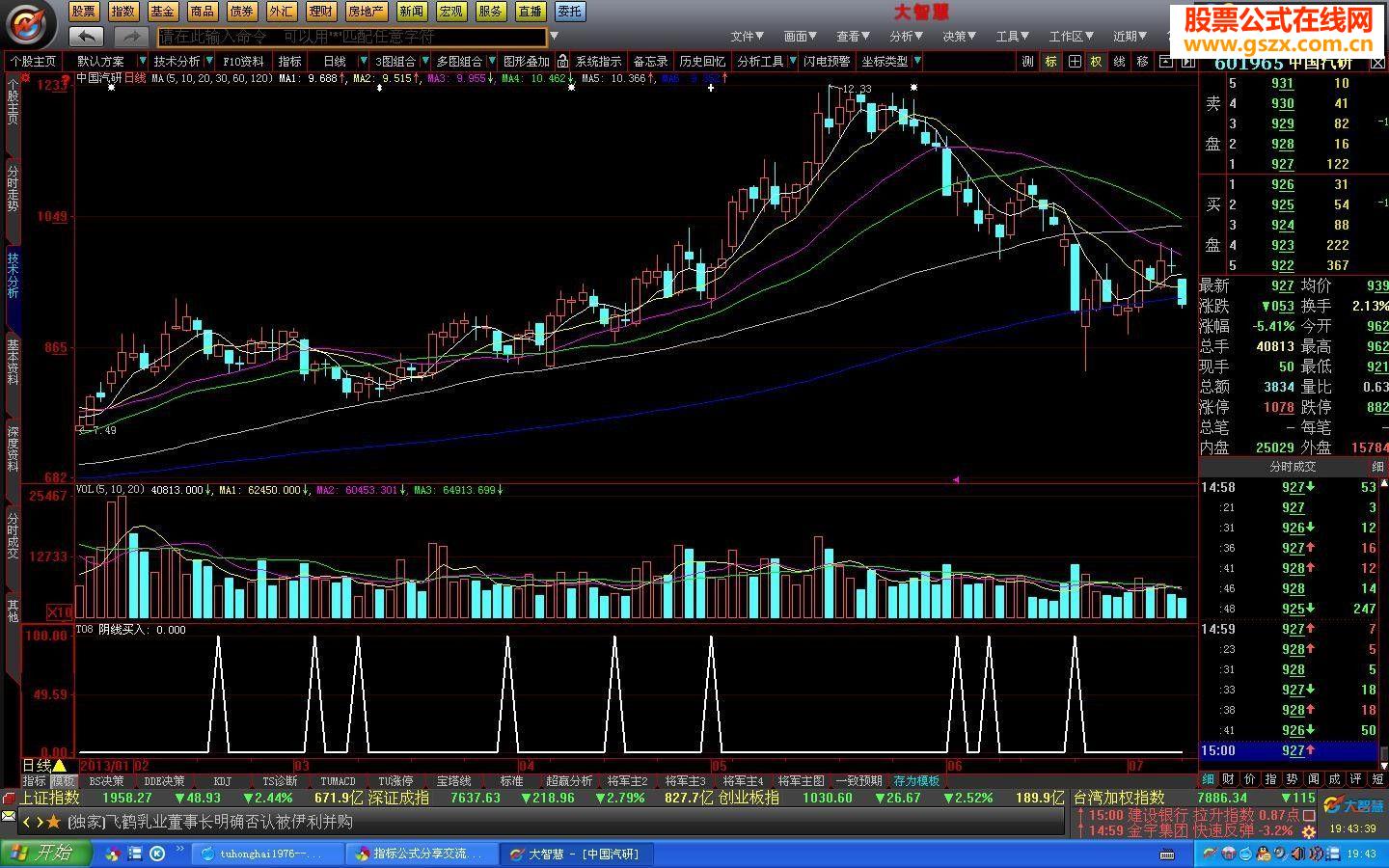Open the 文件 menu
This screenshot has width=1389, height=868.
point(747,37)
